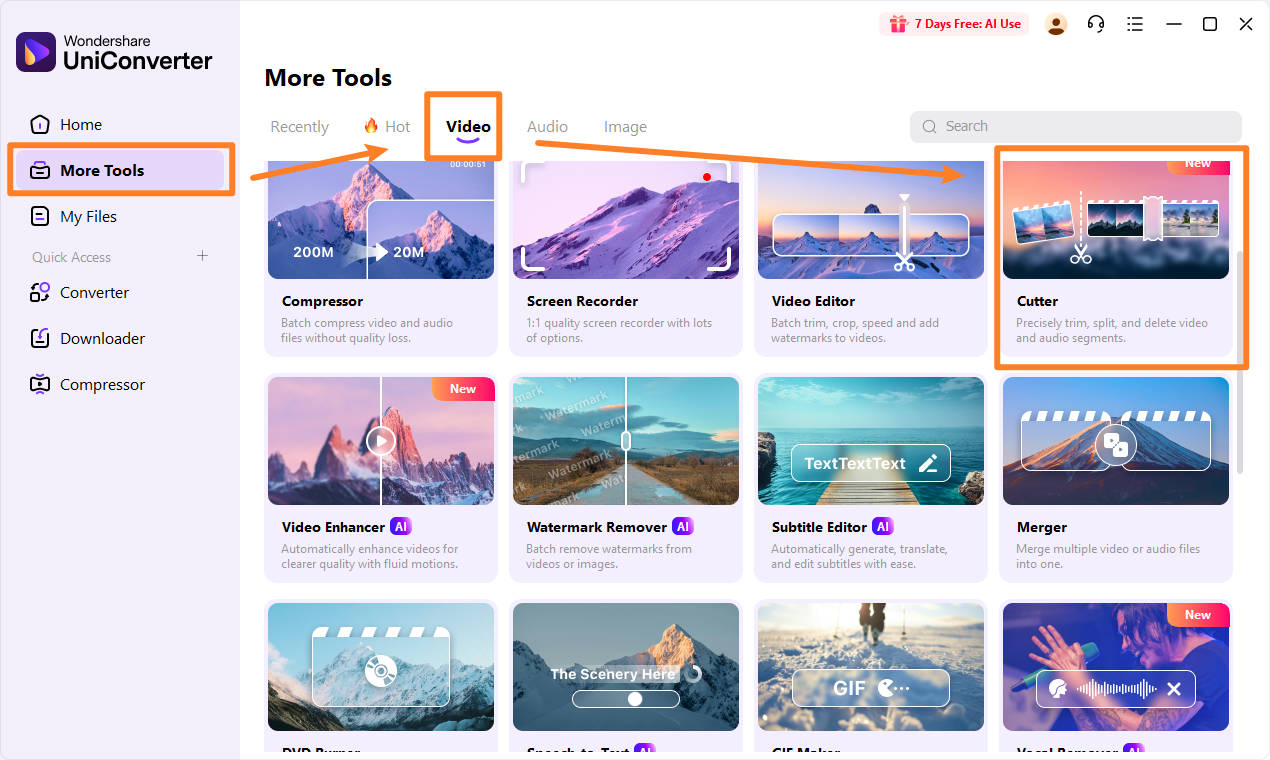Open the Watermark Remover card thumbnail
The image size is (1270, 760).
(626, 441)
